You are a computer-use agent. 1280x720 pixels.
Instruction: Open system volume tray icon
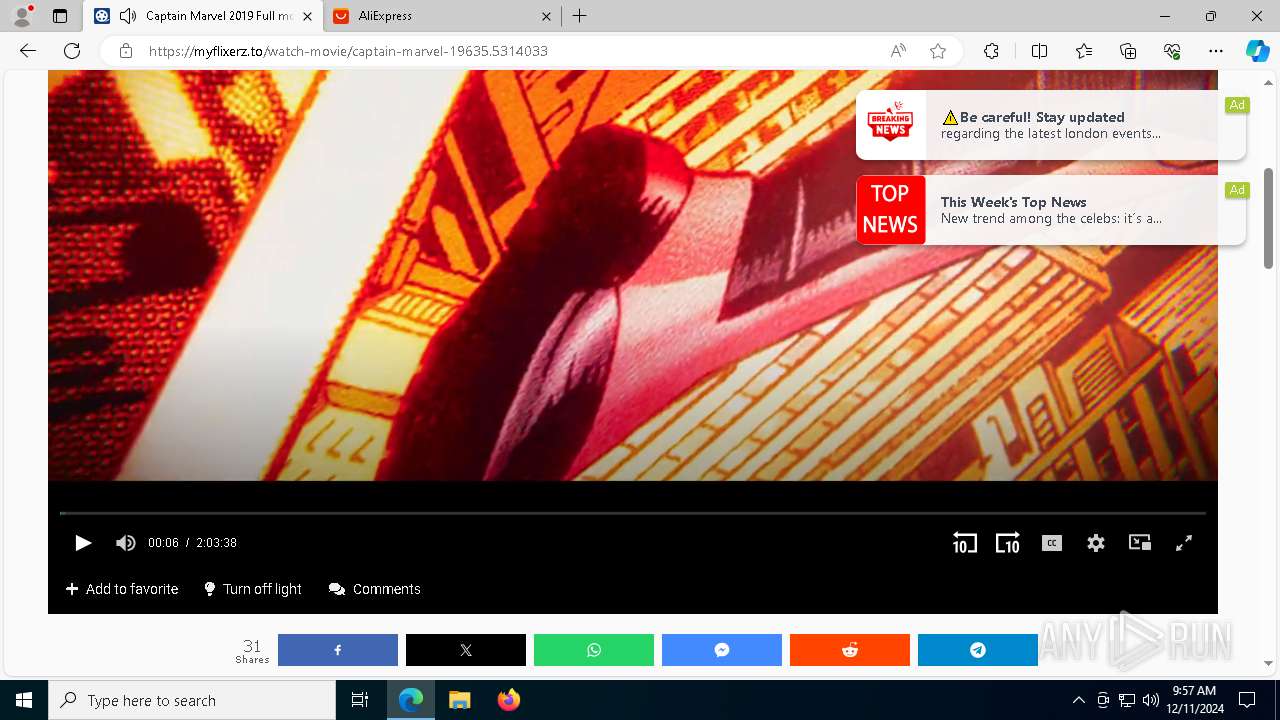point(1151,700)
